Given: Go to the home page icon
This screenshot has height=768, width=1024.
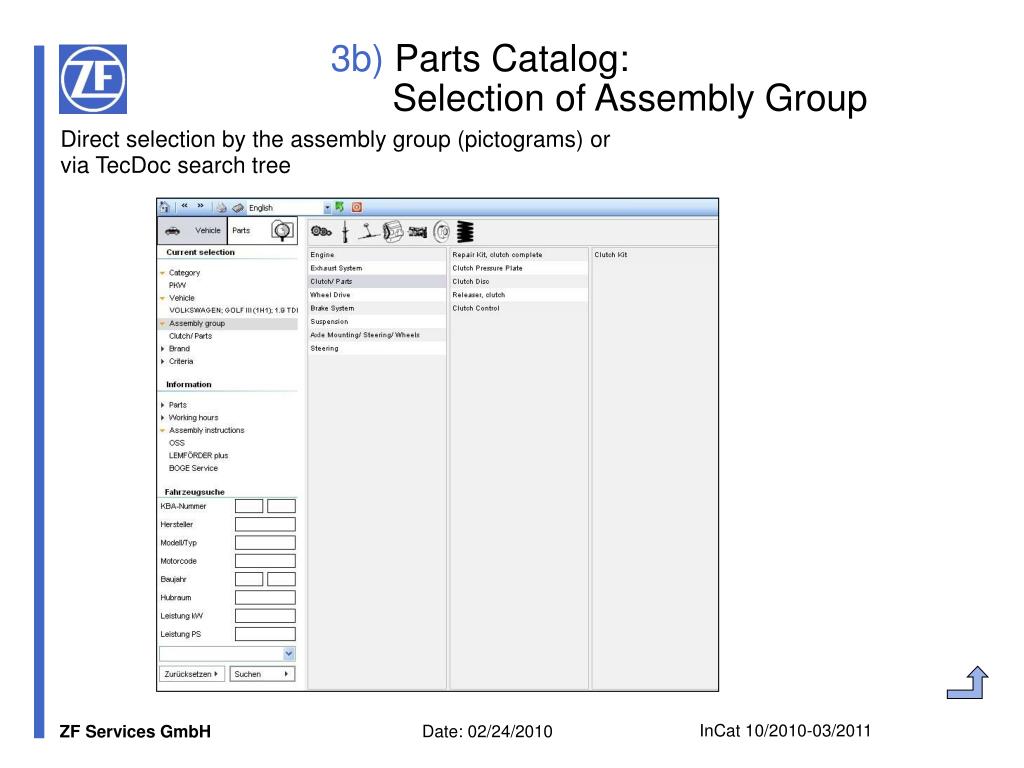Looking at the screenshot, I should pos(165,207).
